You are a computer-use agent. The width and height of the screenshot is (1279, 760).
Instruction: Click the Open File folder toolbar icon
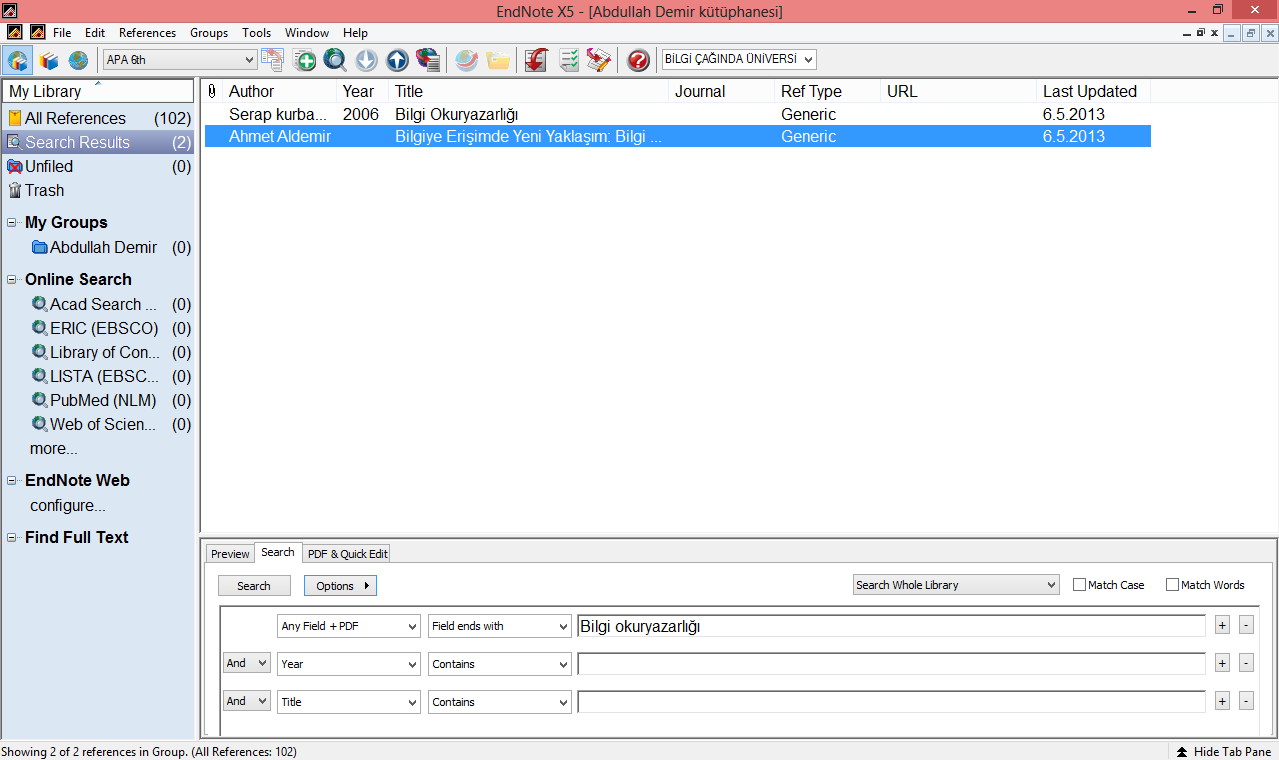[498, 60]
